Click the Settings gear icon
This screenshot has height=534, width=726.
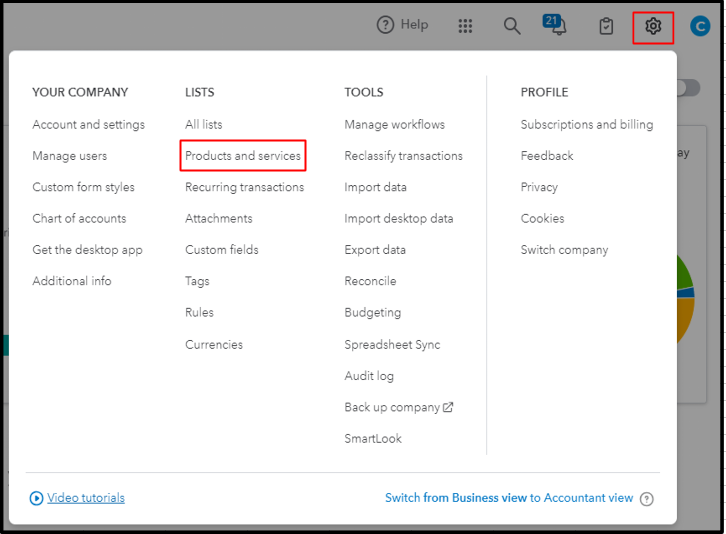[x=653, y=26]
